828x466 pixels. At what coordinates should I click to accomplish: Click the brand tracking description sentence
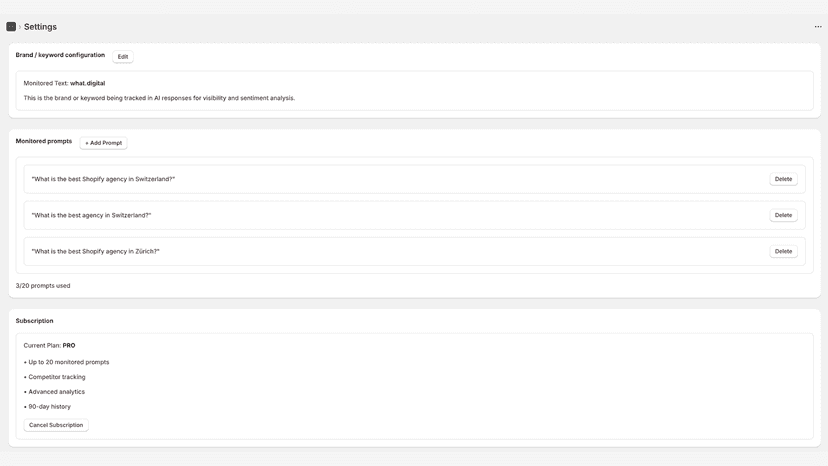point(159,98)
